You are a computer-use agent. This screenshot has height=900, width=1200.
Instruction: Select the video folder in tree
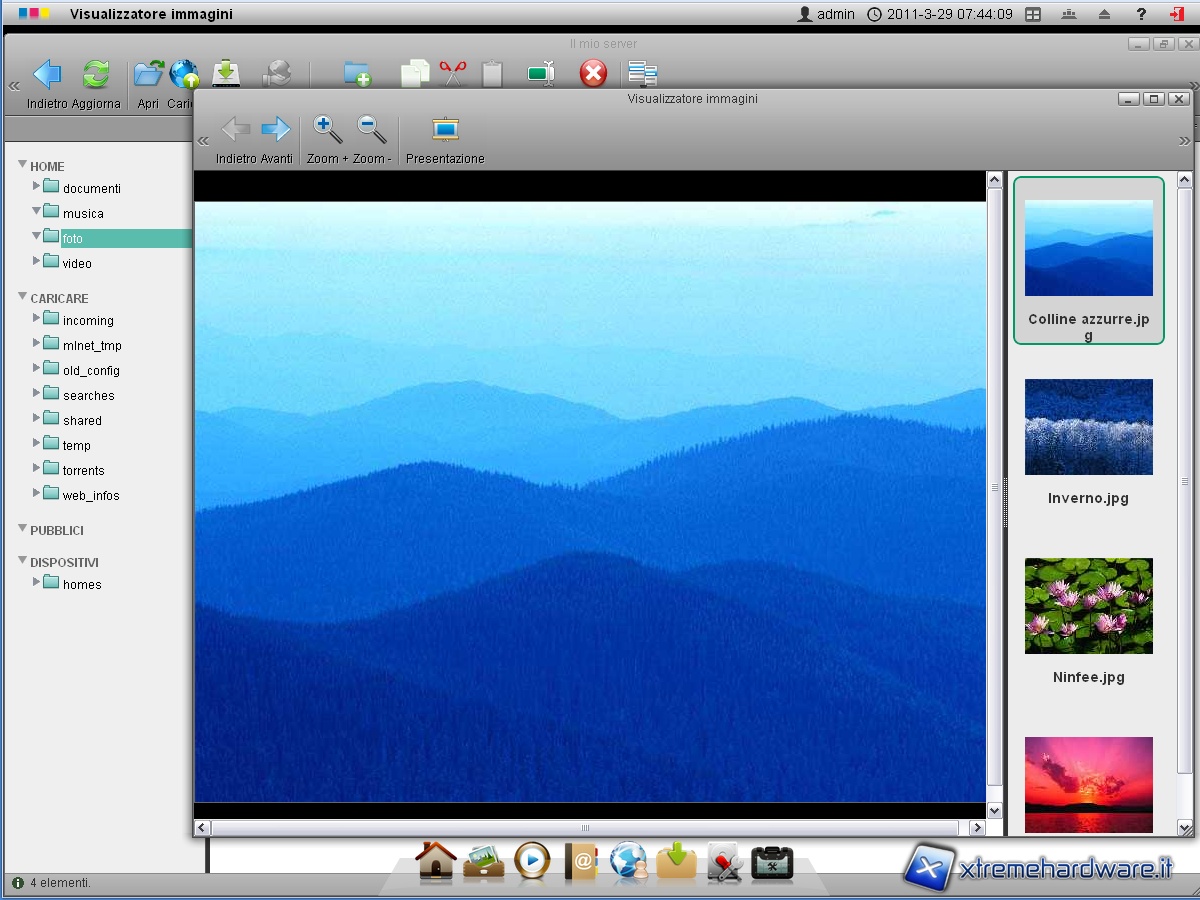tap(77, 264)
